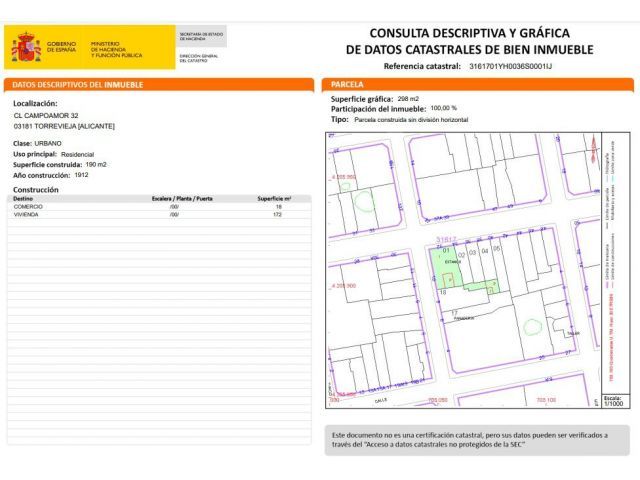Click the 'Gobierno de España' text

(x=61, y=47)
